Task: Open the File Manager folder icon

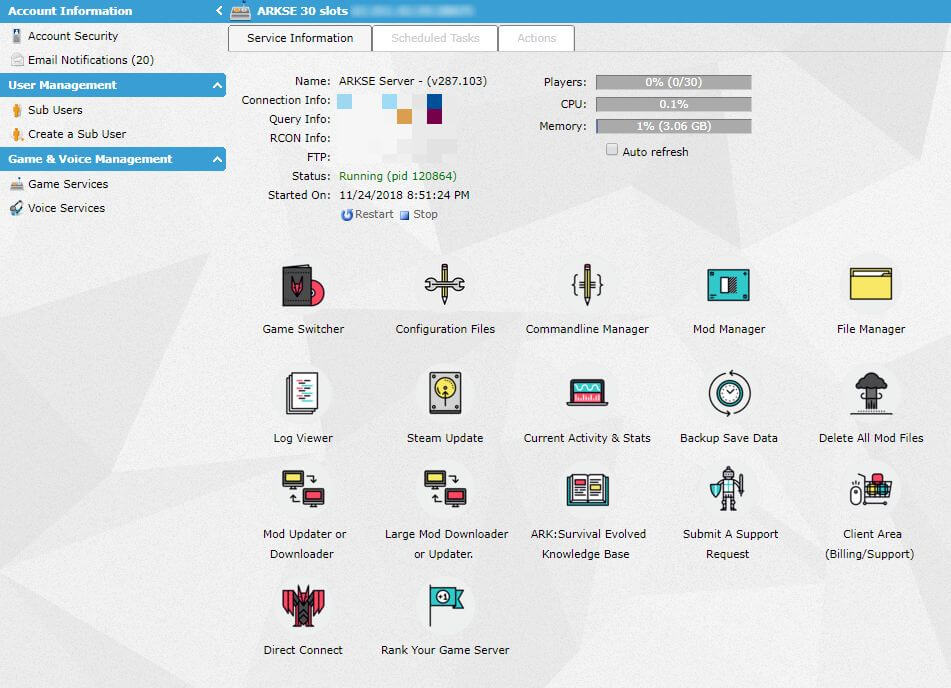Action: [x=870, y=286]
